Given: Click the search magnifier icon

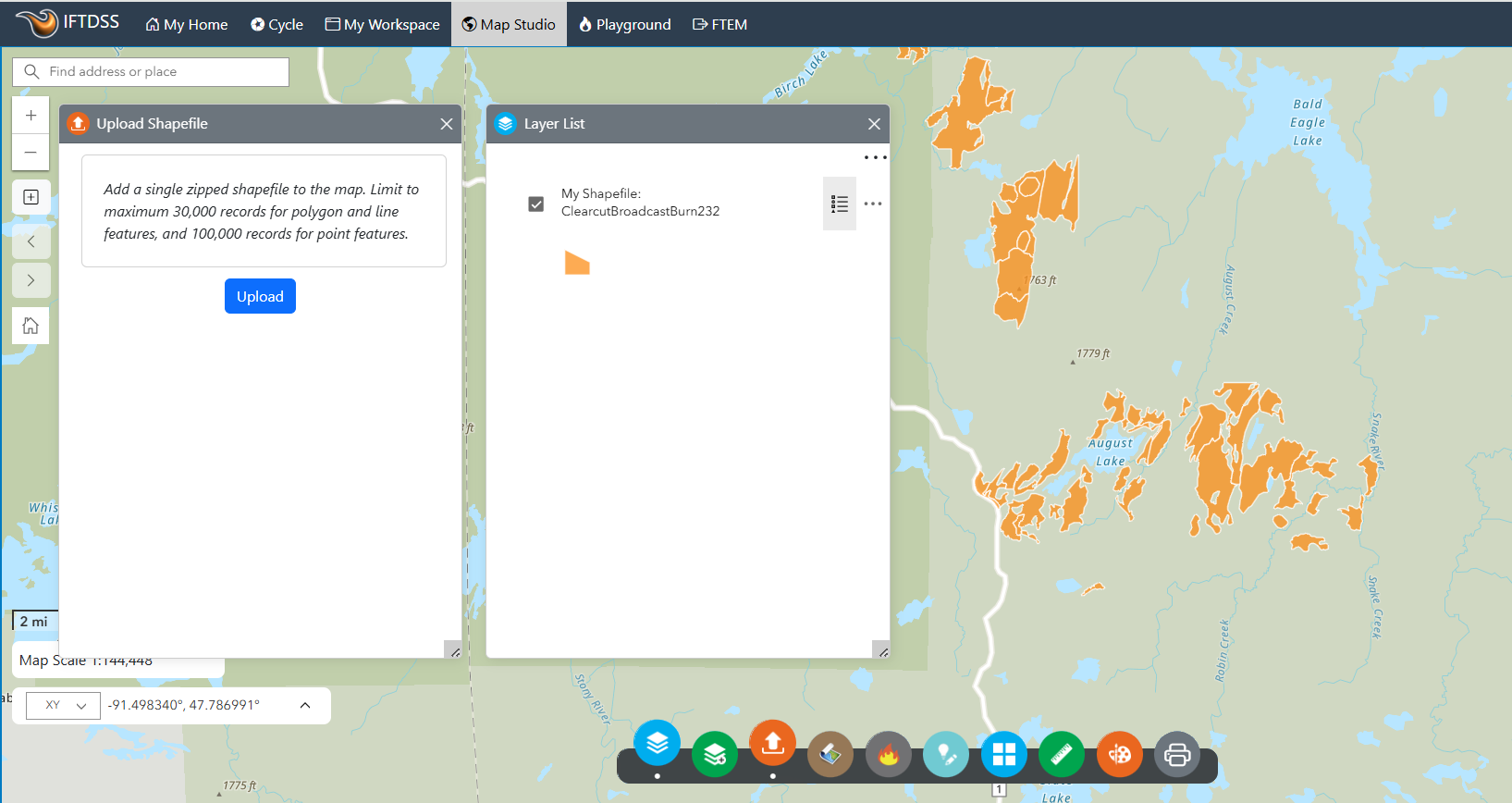Looking at the screenshot, I should pyautogui.click(x=31, y=71).
